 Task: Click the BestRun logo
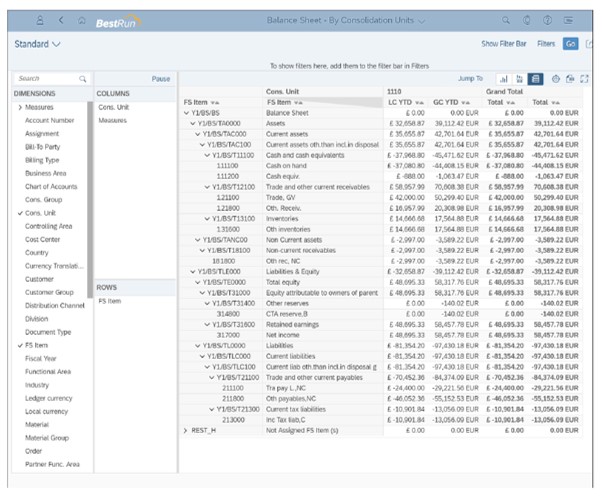118,22
